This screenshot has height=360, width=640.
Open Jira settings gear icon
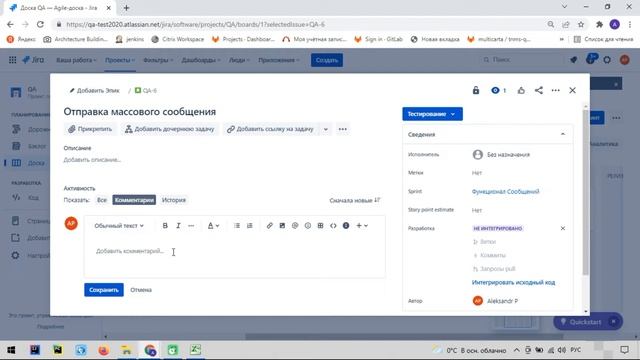click(607, 60)
